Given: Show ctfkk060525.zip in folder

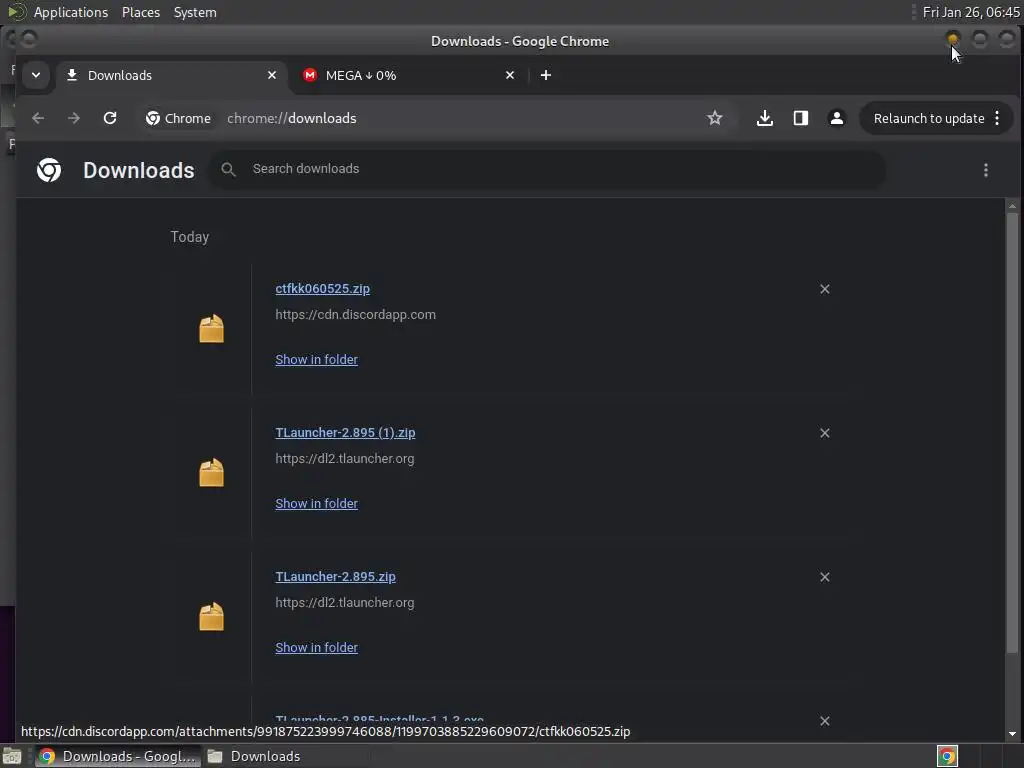Looking at the screenshot, I should pos(317,360).
